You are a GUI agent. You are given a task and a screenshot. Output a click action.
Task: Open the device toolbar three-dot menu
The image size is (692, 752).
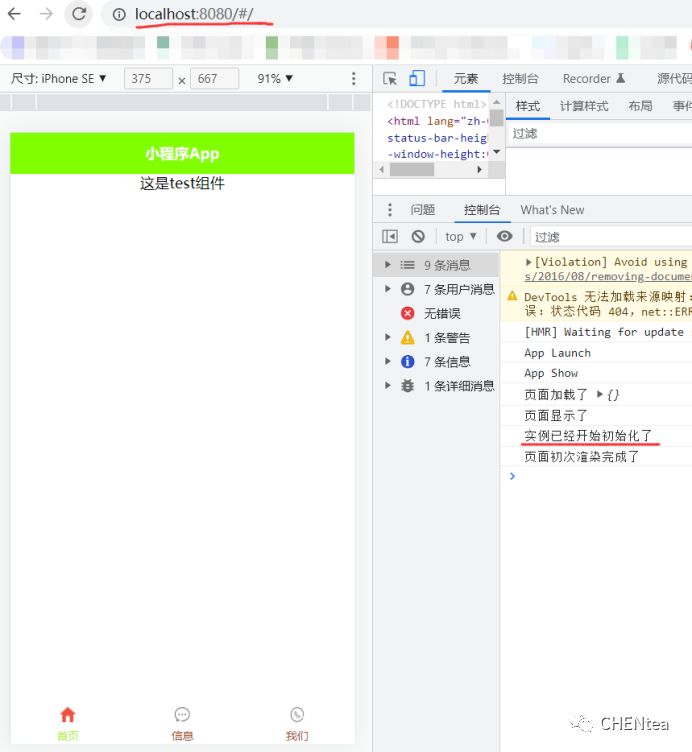coord(353,79)
